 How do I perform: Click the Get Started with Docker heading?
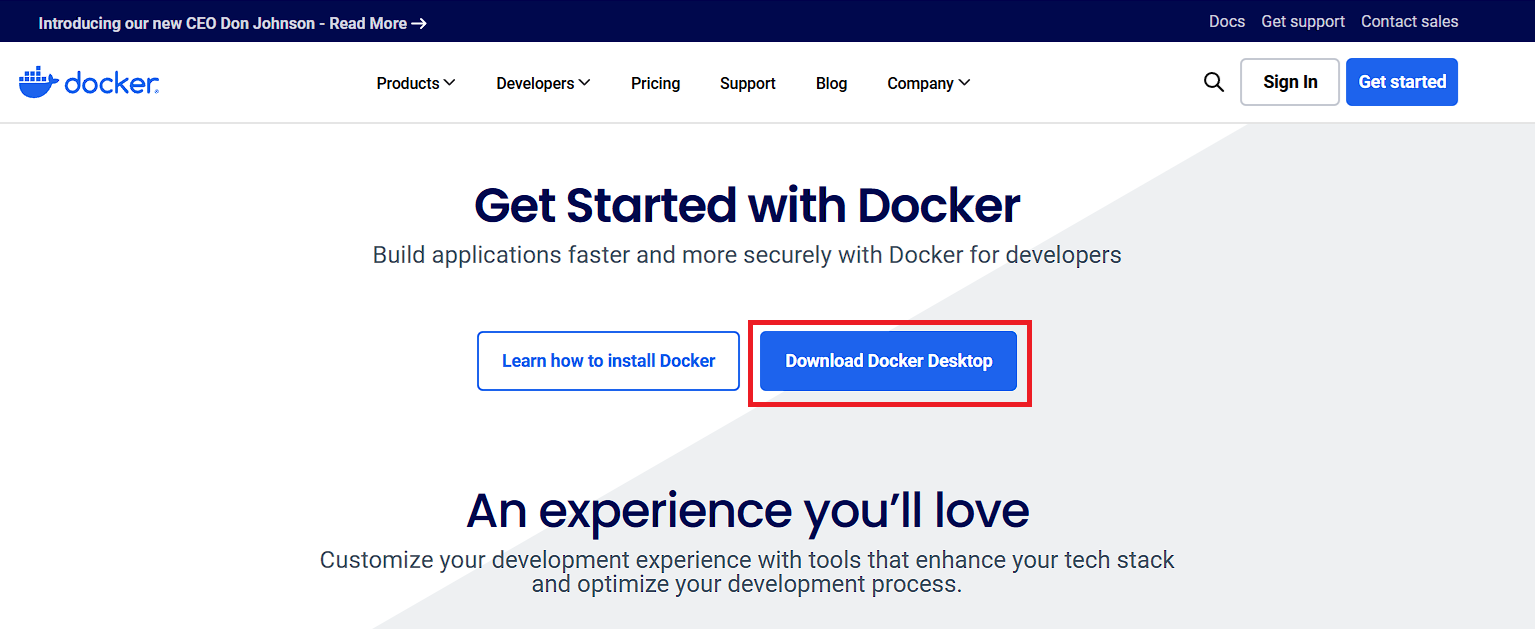[746, 205]
